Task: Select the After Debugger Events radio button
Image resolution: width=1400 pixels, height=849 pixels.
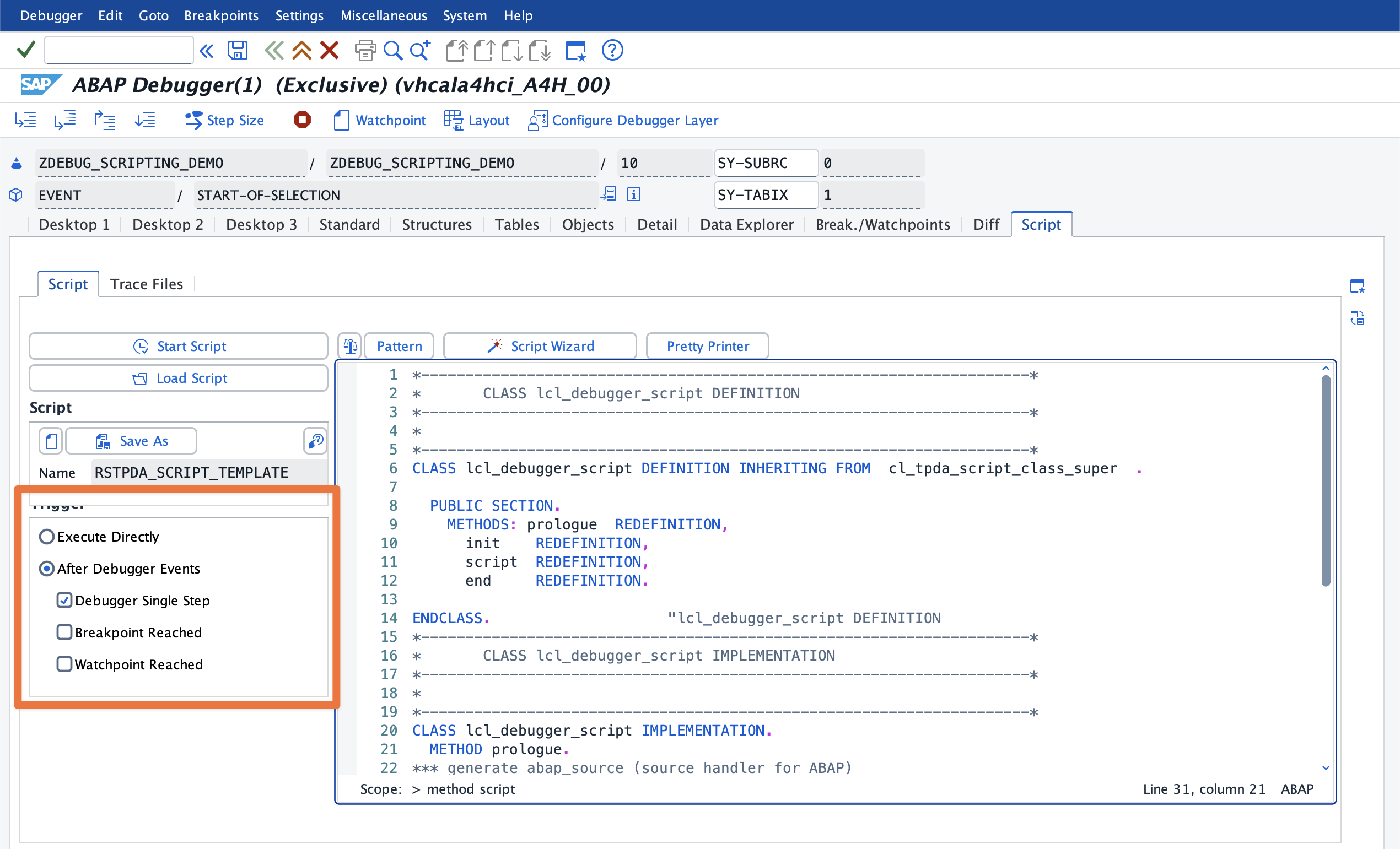Action: (47, 569)
